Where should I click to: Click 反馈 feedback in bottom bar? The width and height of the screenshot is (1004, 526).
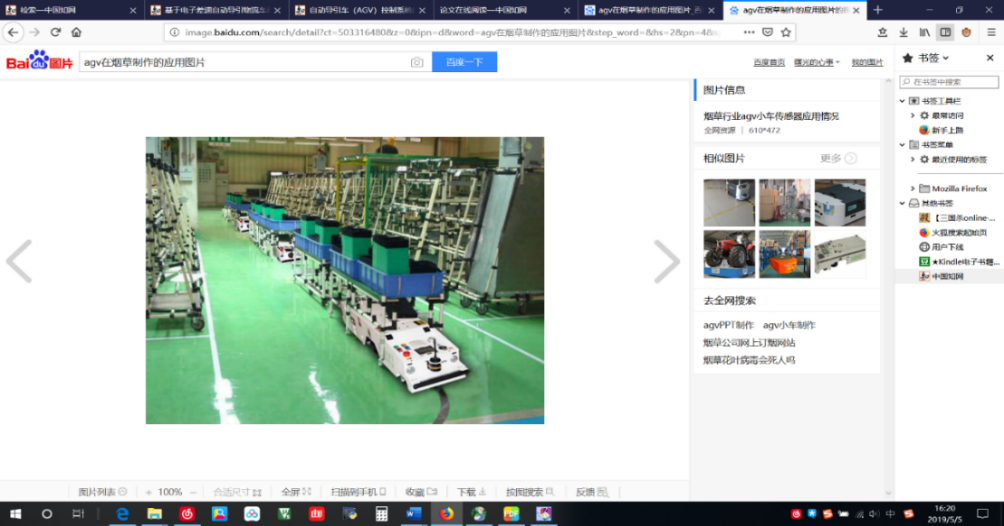tap(591, 492)
